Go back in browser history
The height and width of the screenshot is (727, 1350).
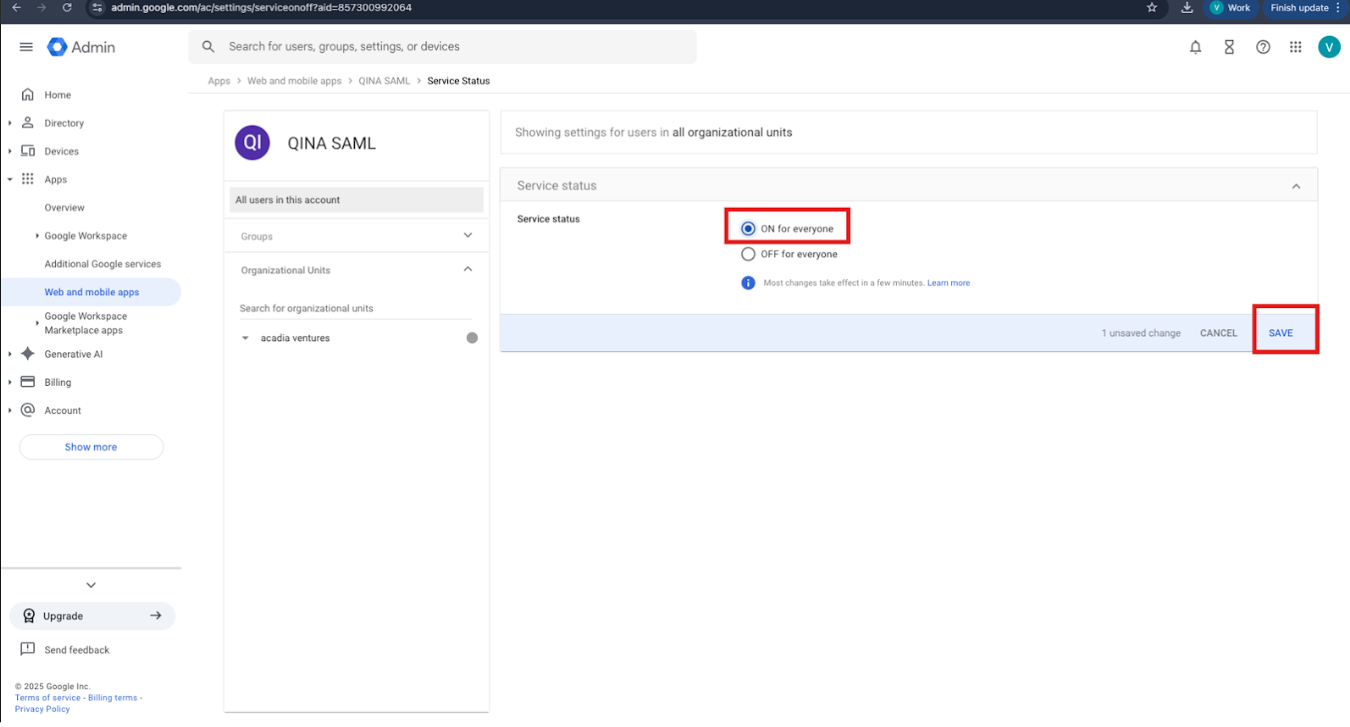click(x=16, y=8)
